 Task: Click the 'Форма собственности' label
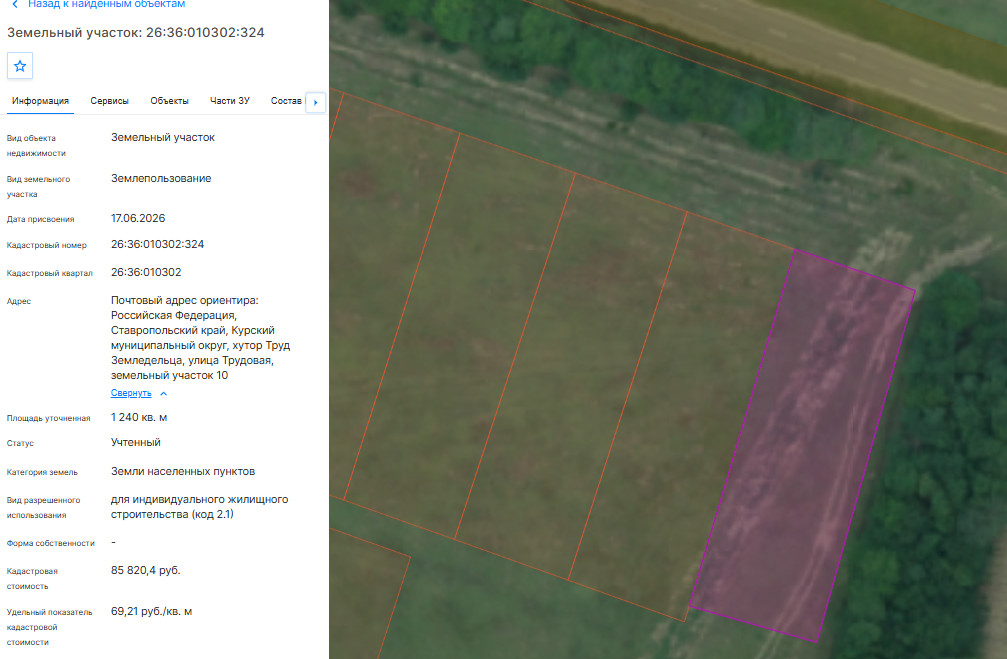(50, 543)
